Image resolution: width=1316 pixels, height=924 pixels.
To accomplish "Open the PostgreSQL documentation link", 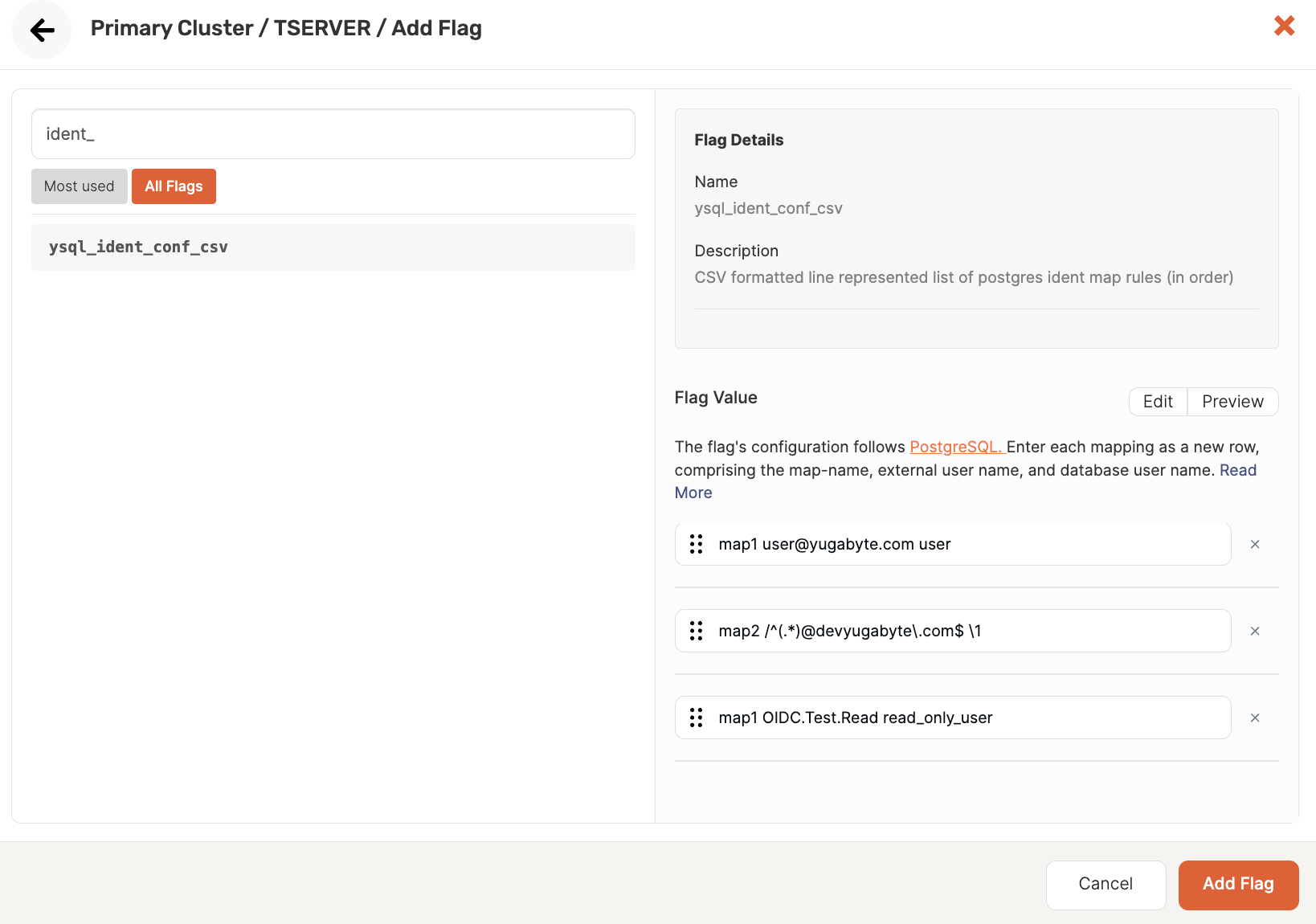I will pos(957,446).
